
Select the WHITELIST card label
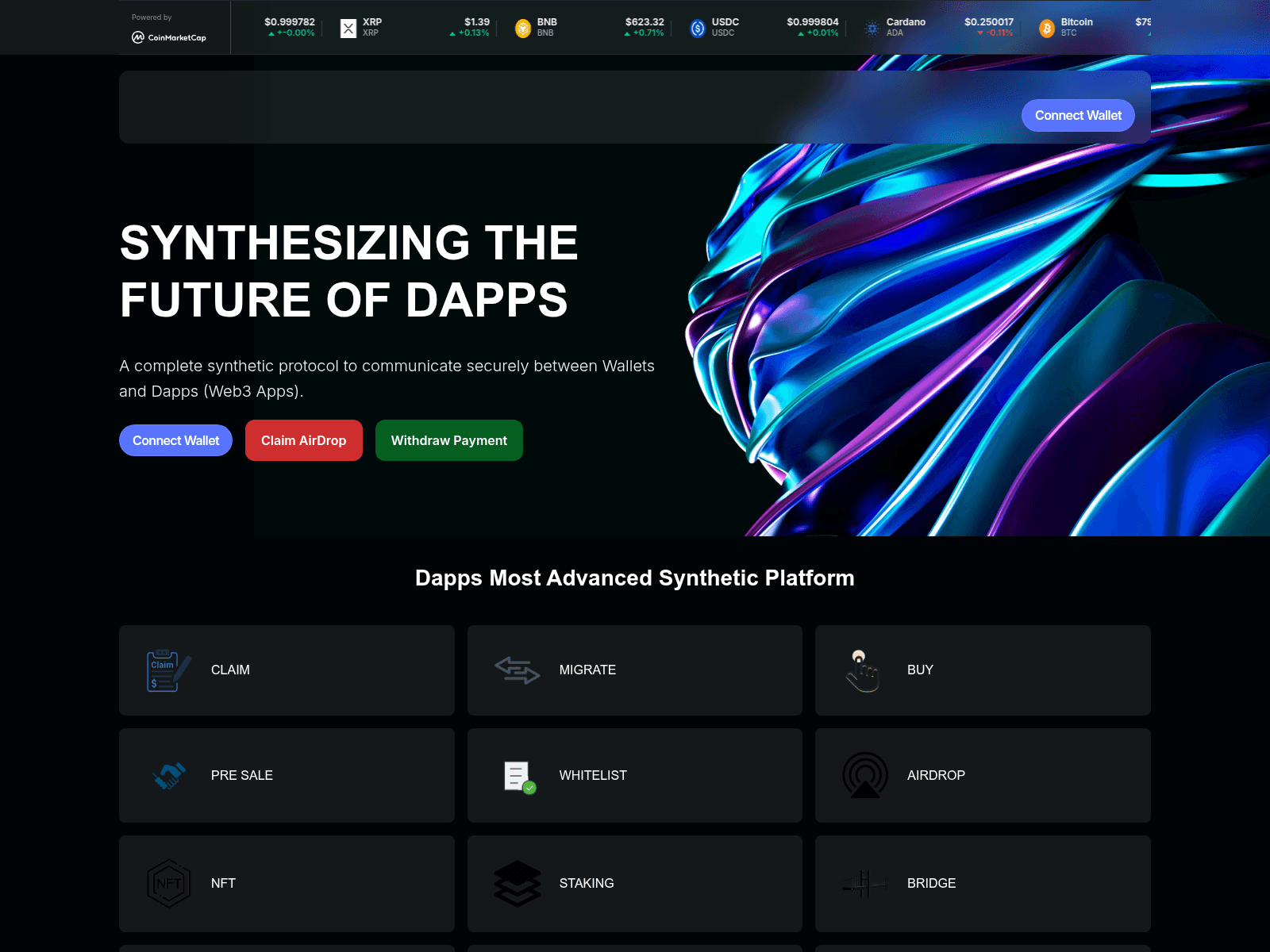(x=593, y=775)
